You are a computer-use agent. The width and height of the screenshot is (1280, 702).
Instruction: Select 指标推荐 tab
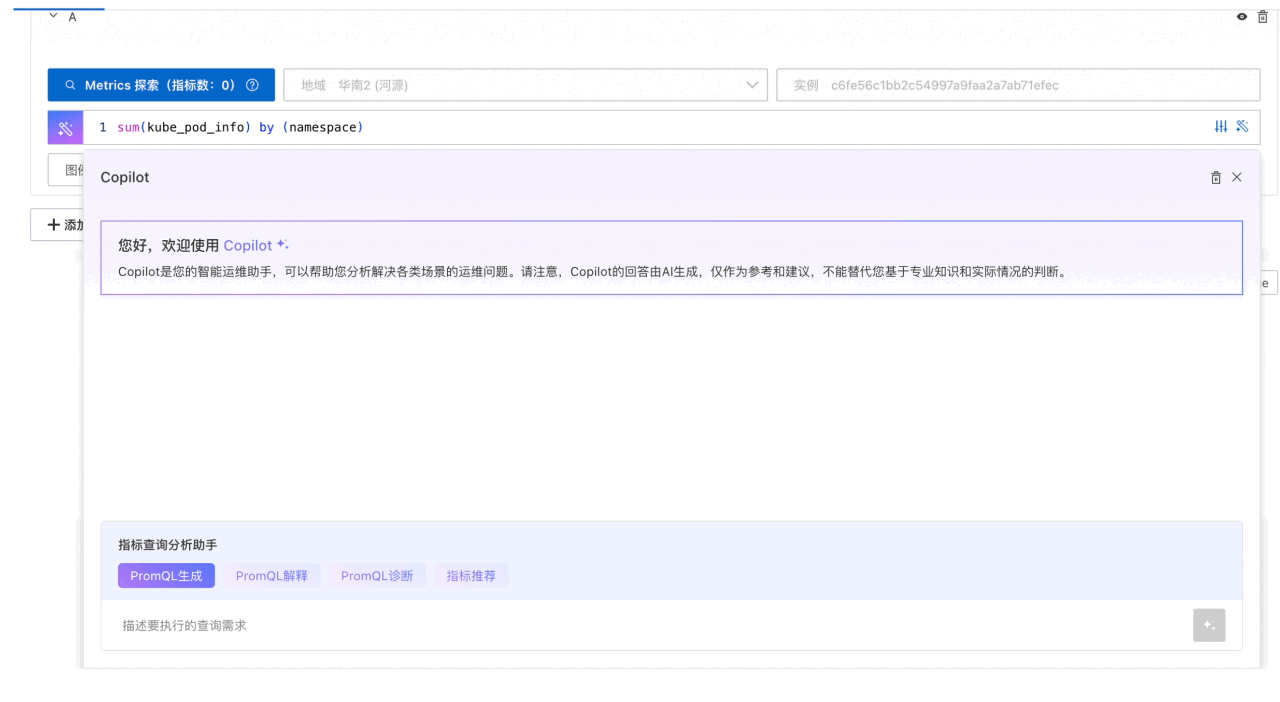coord(471,576)
